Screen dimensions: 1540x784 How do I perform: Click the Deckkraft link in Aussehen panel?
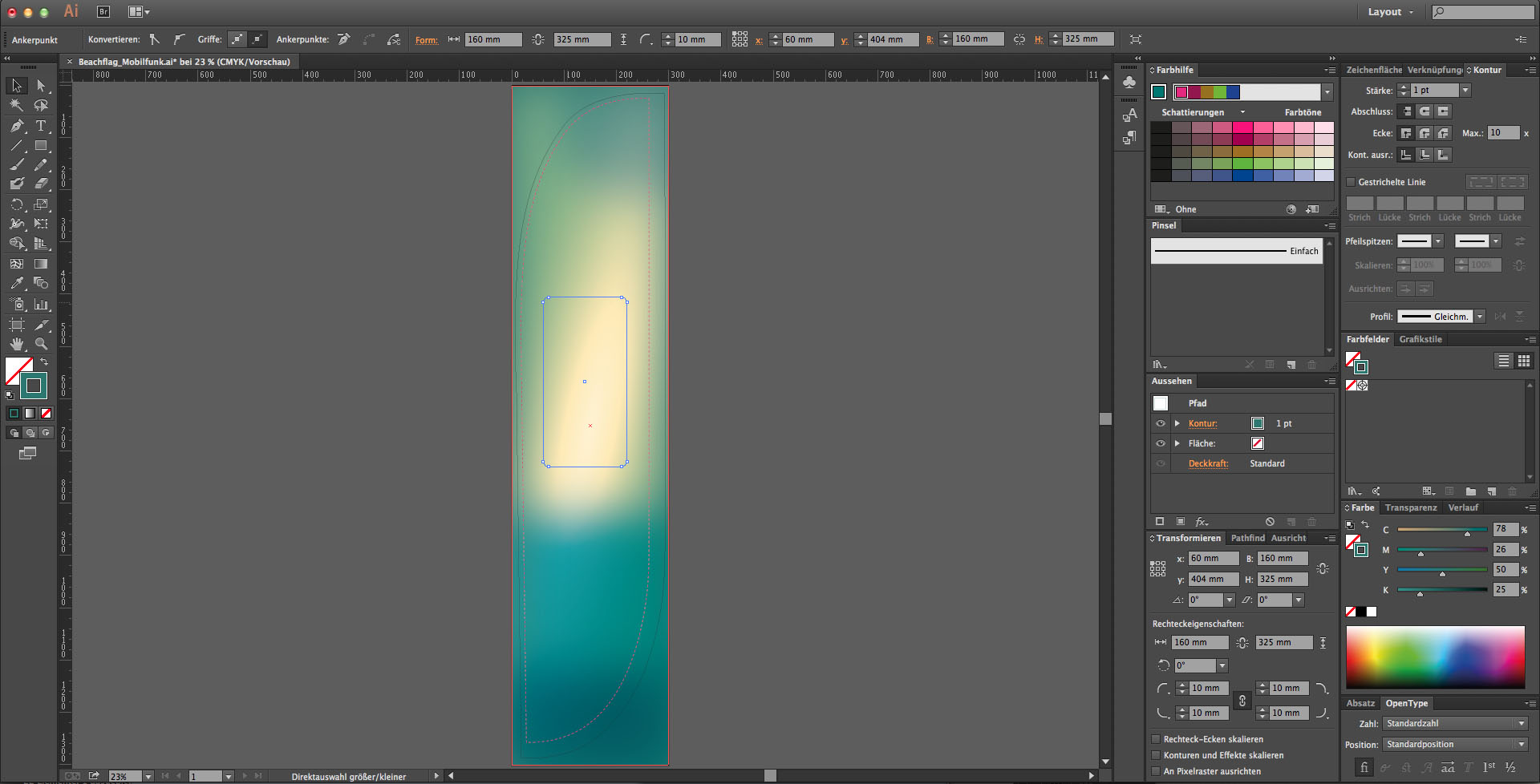pyautogui.click(x=1208, y=463)
